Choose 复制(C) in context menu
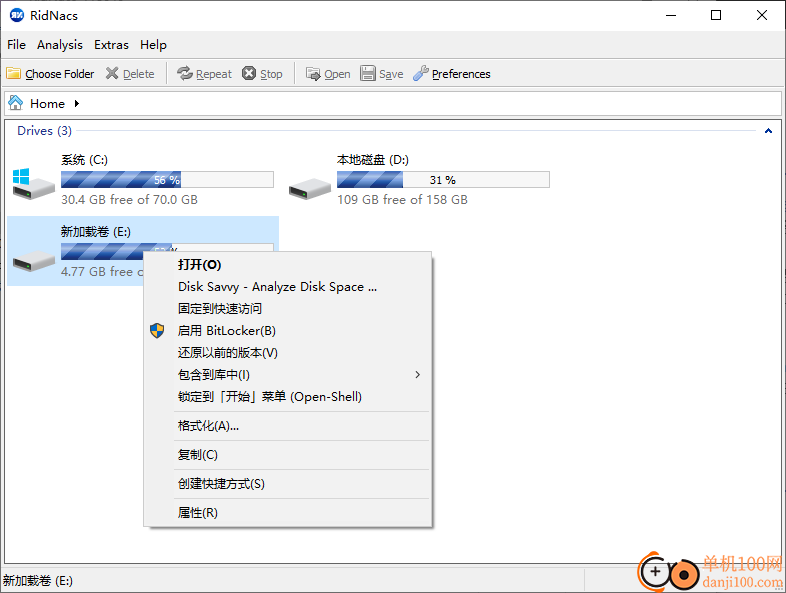Image resolution: width=786 pixels, height=593 pixels. (x=288, y=455)
